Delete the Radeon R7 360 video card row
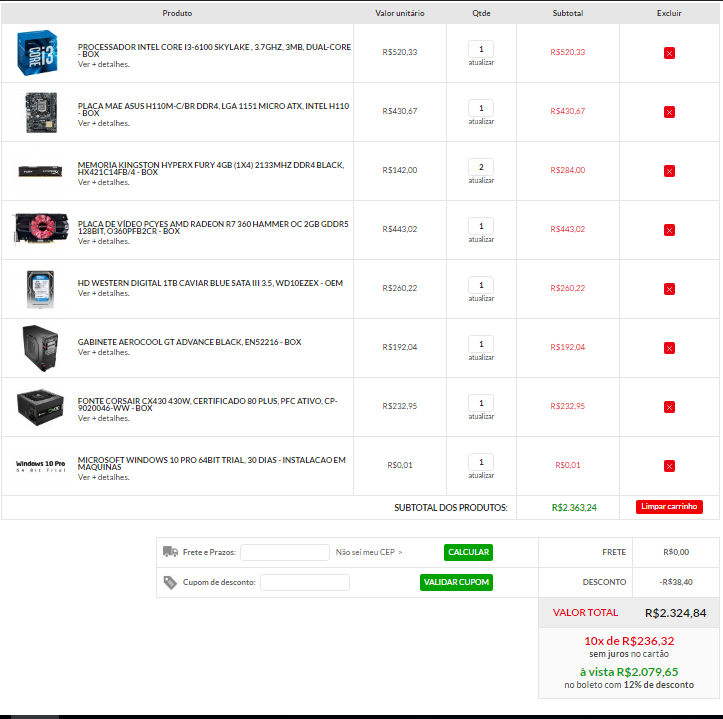Screen dimensions: 723x719 (x=669, y=230)
